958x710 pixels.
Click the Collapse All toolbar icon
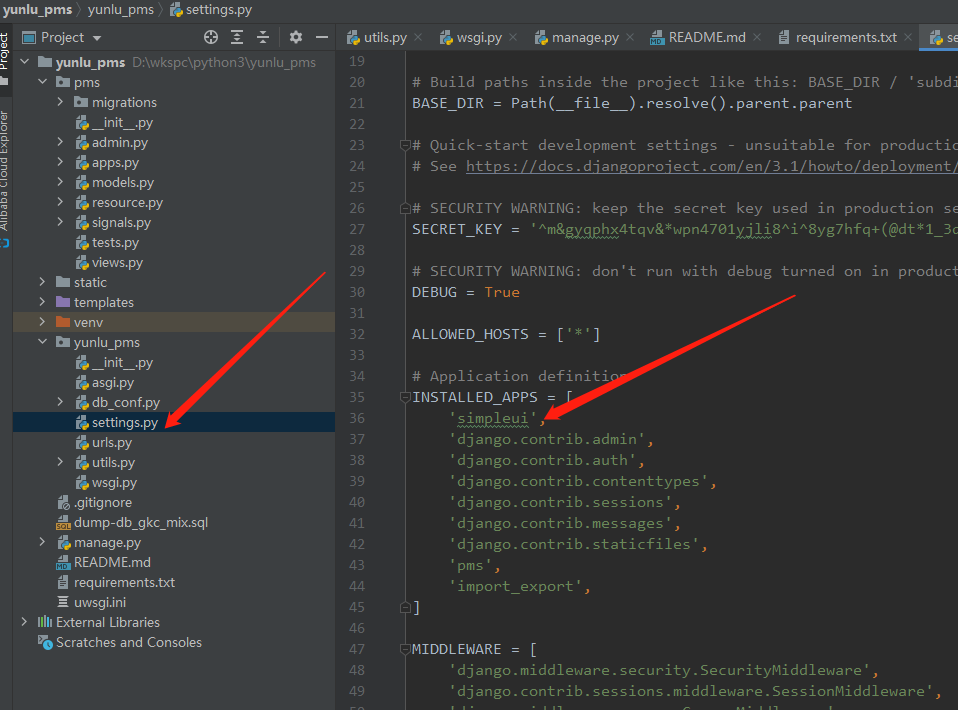click(x=263, y=37)
